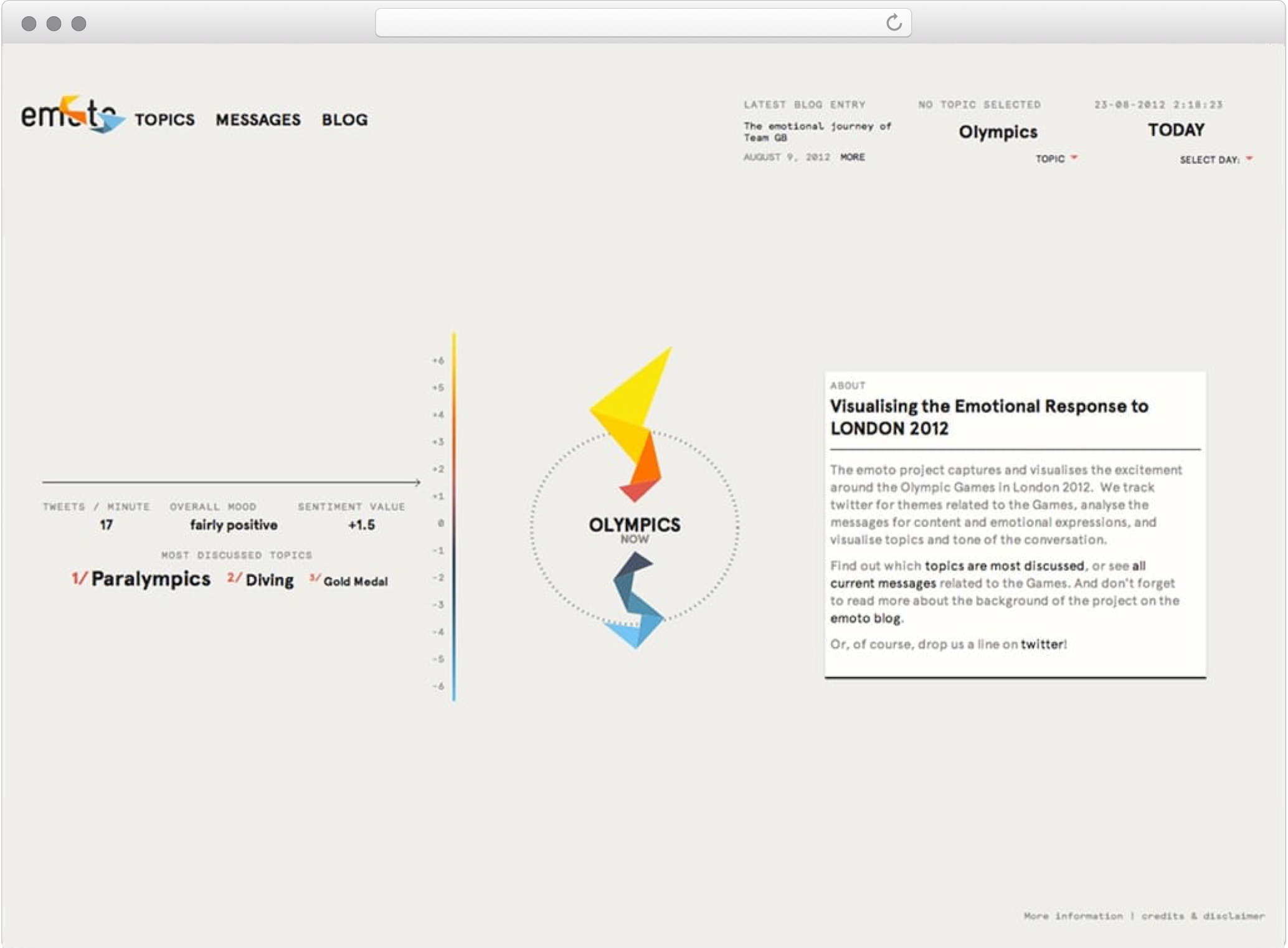Click the 'twitter' link in About box
The image size is (1288, 948).
[x=1043, y=644]
